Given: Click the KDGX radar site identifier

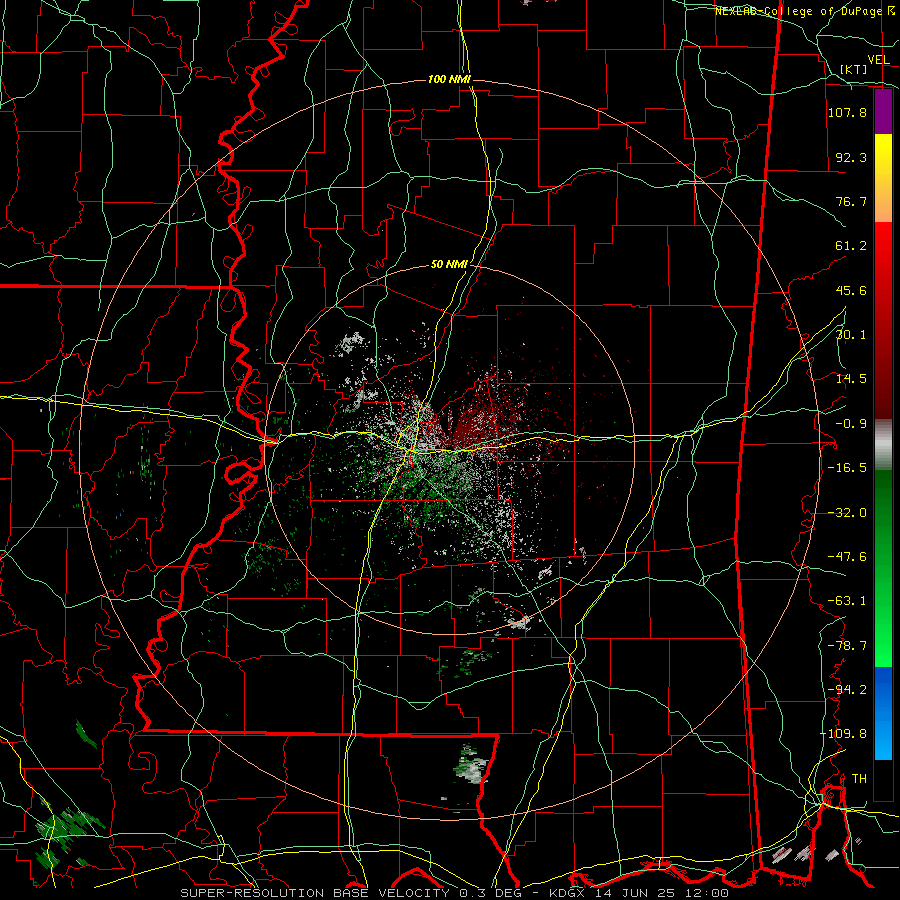Looking at the screenshot, I should [569, 893].
